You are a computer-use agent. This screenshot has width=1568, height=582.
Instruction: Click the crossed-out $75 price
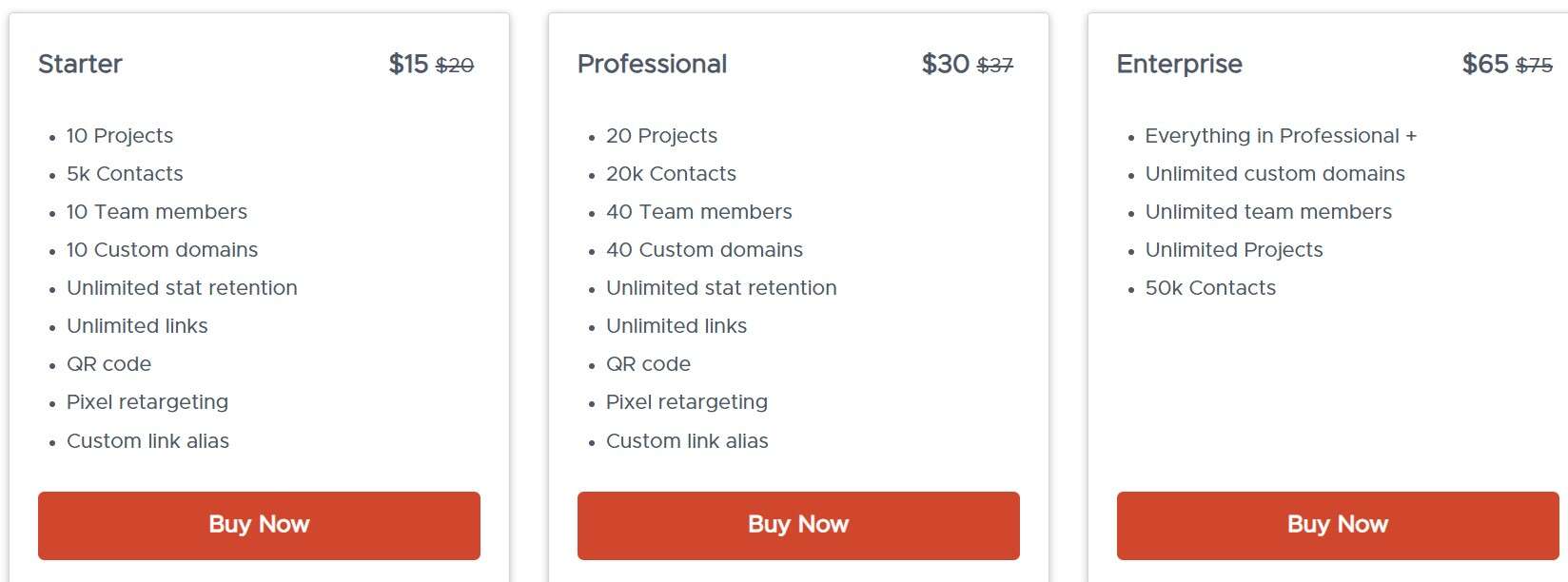[1534, 66]
